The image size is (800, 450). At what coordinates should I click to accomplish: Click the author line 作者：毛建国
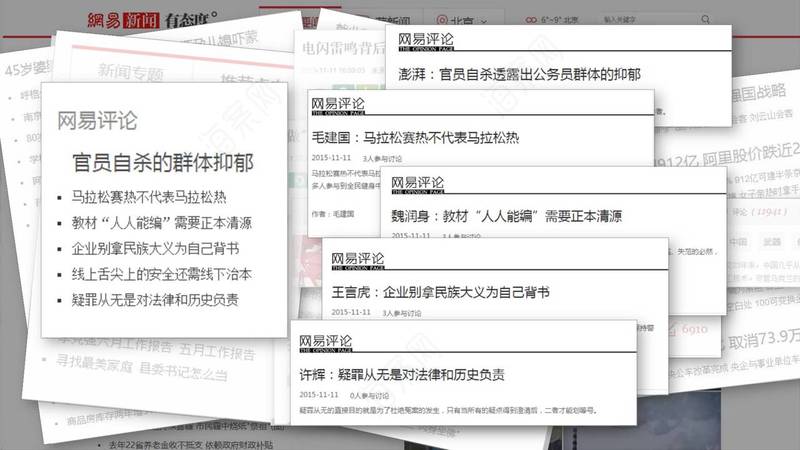[x=333, y=214]
